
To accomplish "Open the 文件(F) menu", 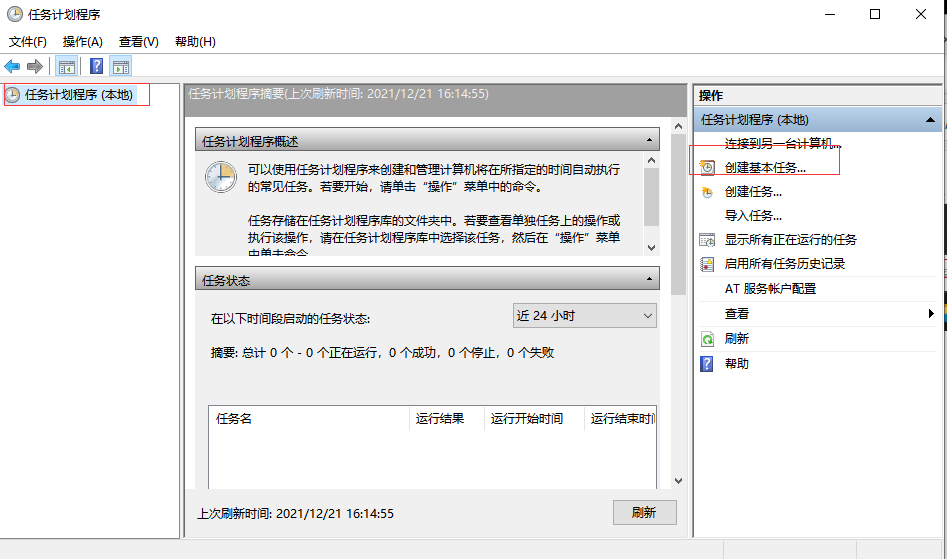I will click(x=28, y=42).
